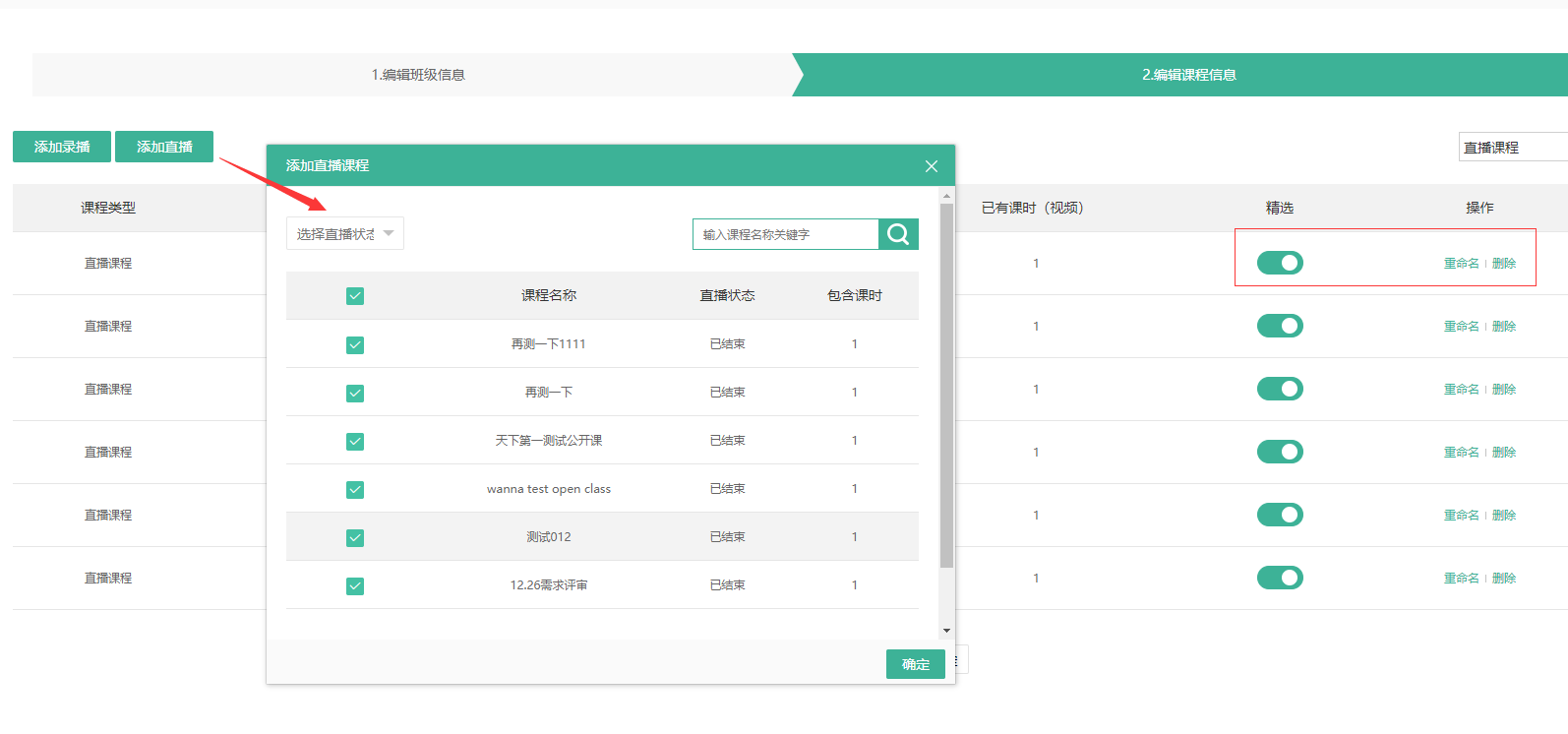Viewport: 1568px width, 734px height.
Task: Toggle the select-all checkbox in dialog header
Action: pyautogui.click(x=355, y=296)
